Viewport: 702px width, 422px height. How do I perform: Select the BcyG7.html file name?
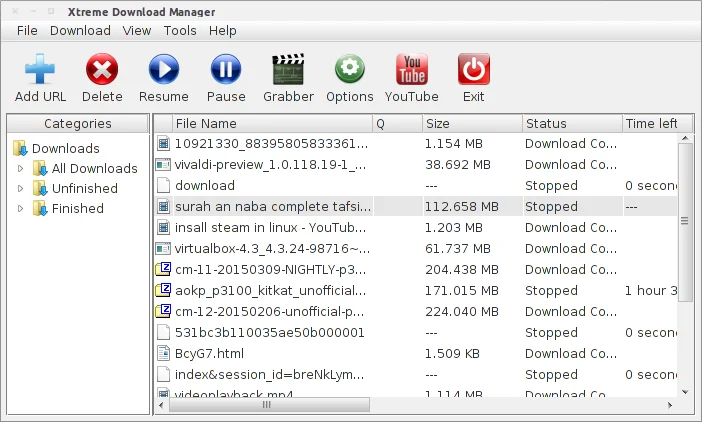pos(209,354)
